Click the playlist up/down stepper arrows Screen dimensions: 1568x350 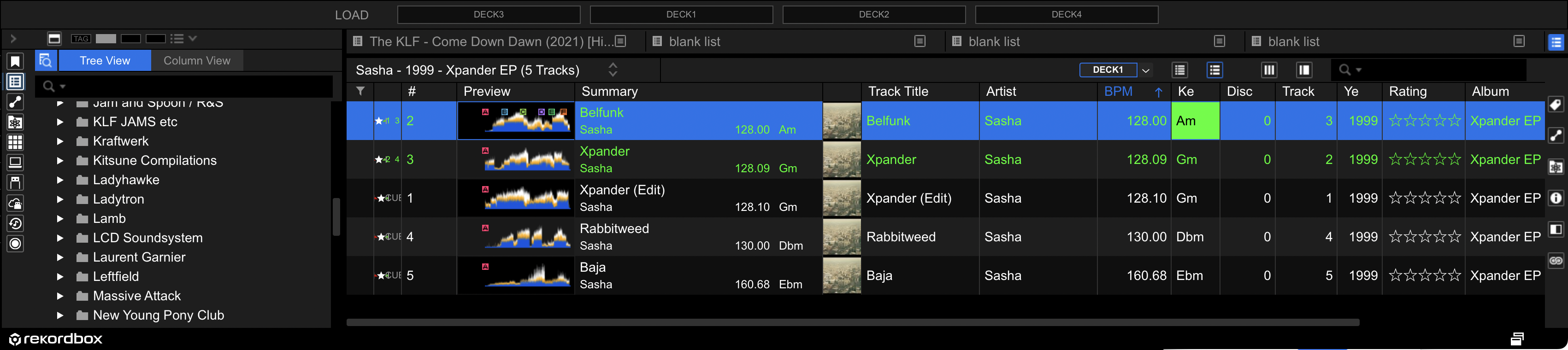(x=613, y=70)
